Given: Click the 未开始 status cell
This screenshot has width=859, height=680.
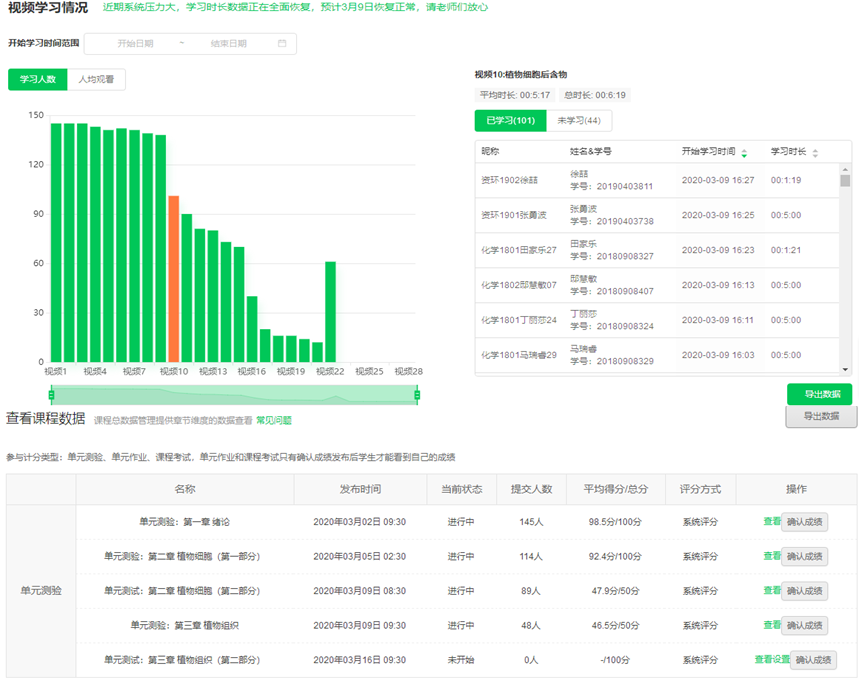Looking at the screenshot, I should (x=461, y=660).
